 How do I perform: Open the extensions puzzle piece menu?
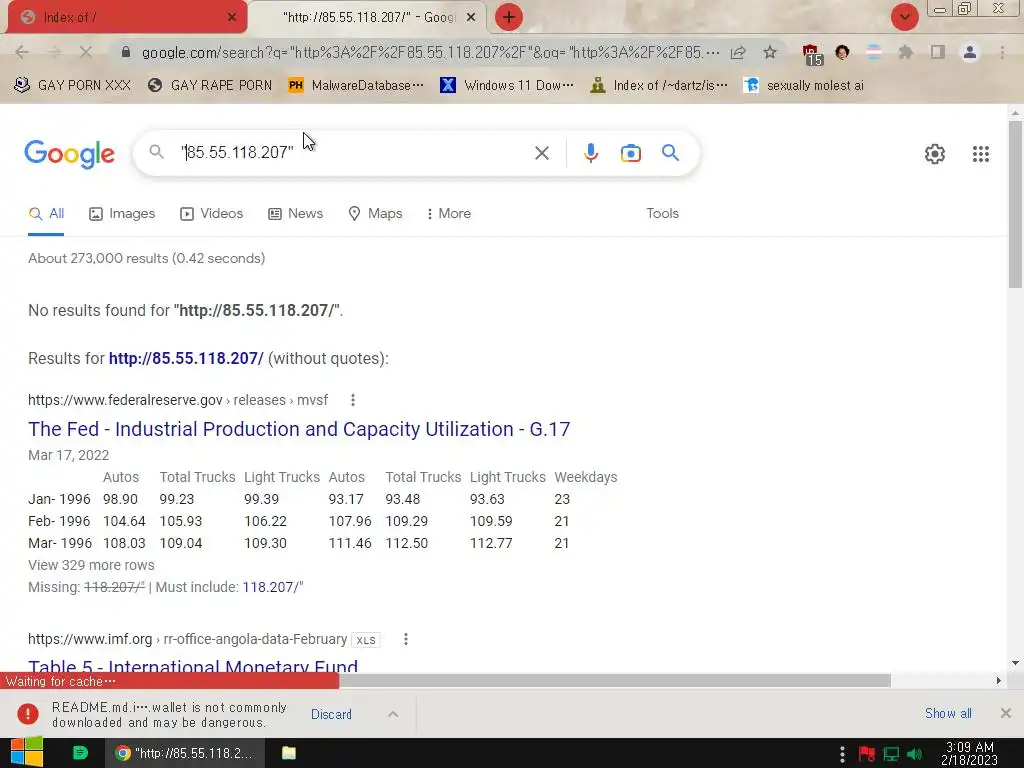click(905, 52)
